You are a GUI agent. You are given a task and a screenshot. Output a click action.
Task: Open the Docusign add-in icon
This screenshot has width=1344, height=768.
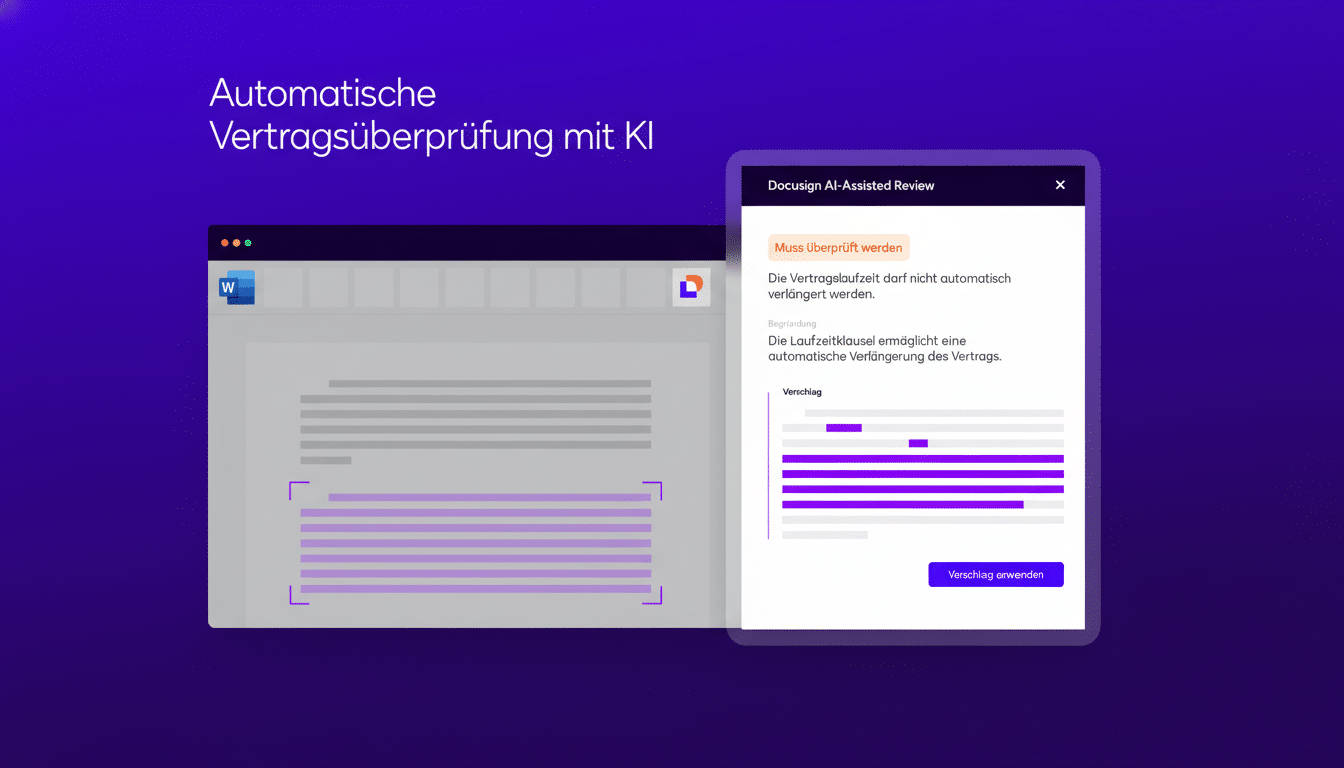[690, 287]
